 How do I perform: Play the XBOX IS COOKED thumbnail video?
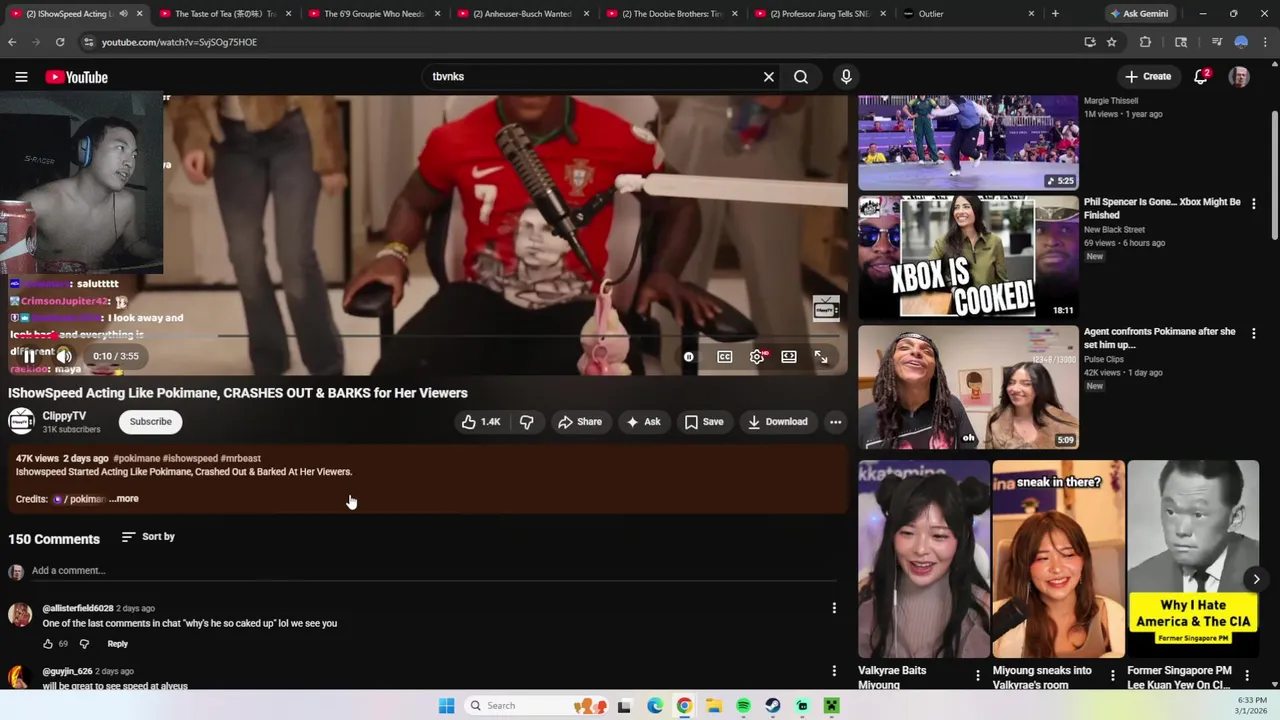click(x=968, y=258)
